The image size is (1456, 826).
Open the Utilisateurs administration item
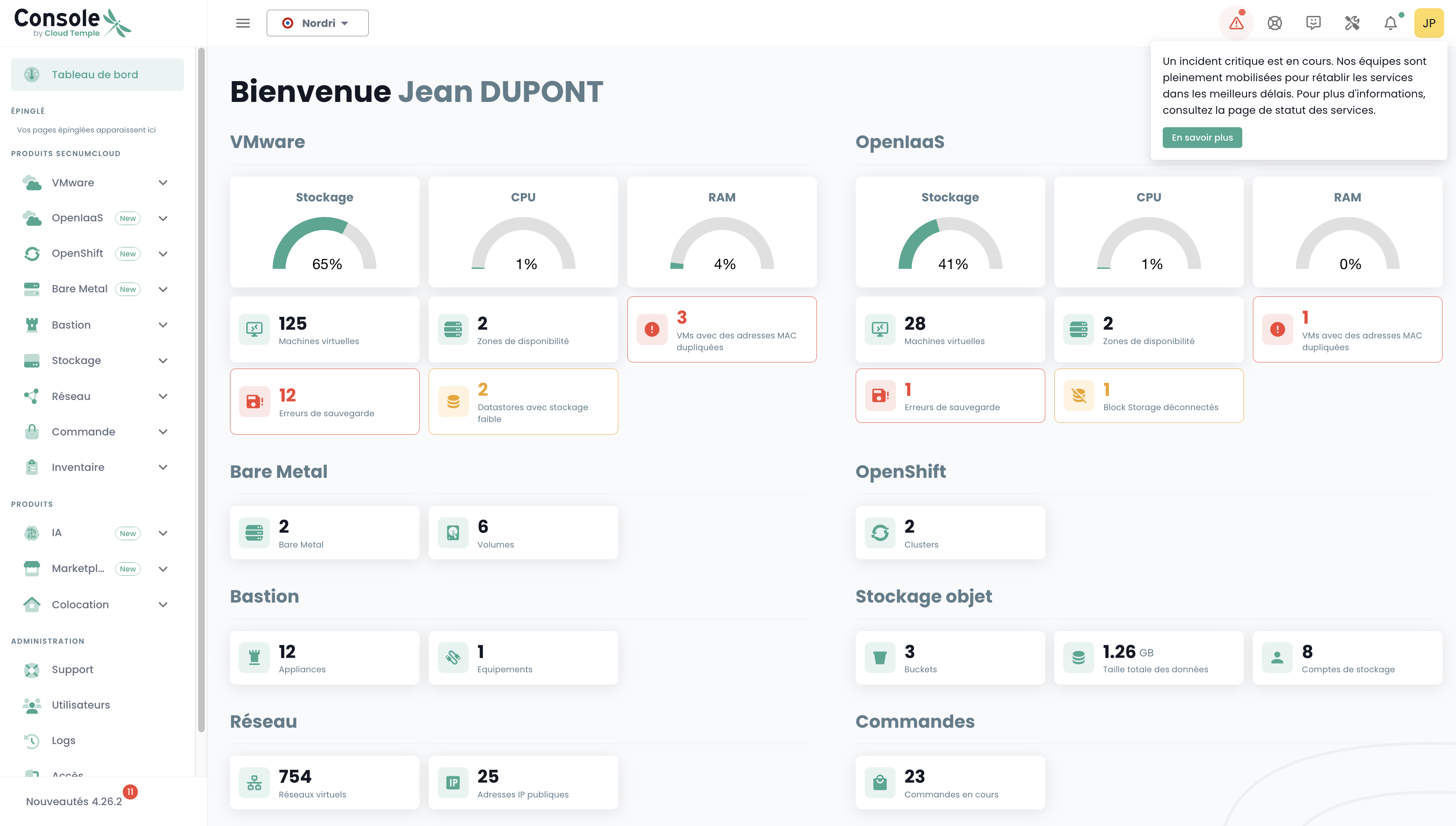coord(81,705)
